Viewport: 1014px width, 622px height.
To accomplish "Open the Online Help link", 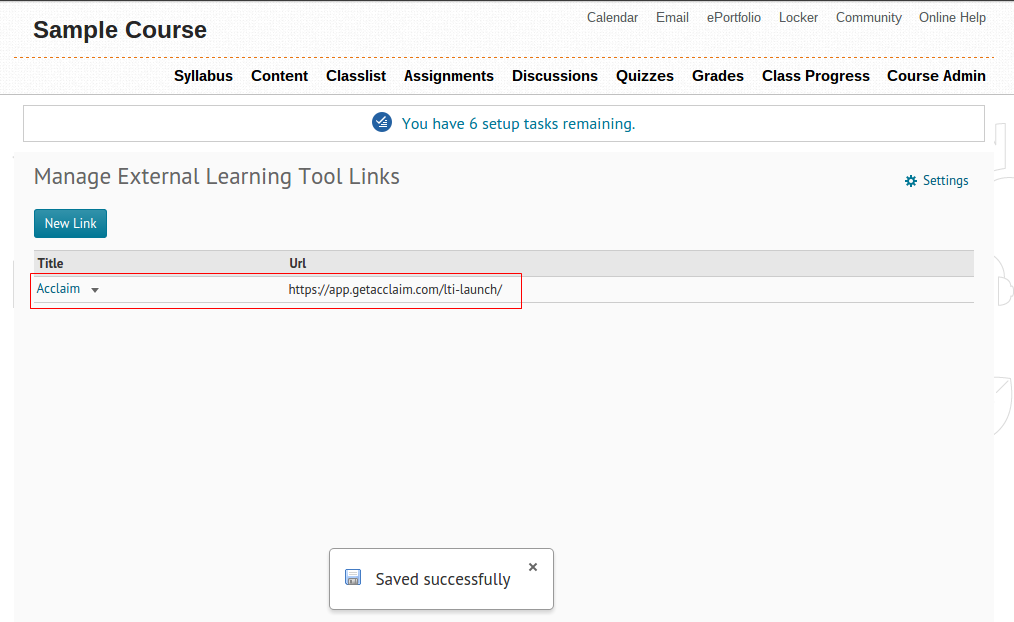I will point(953,17).
